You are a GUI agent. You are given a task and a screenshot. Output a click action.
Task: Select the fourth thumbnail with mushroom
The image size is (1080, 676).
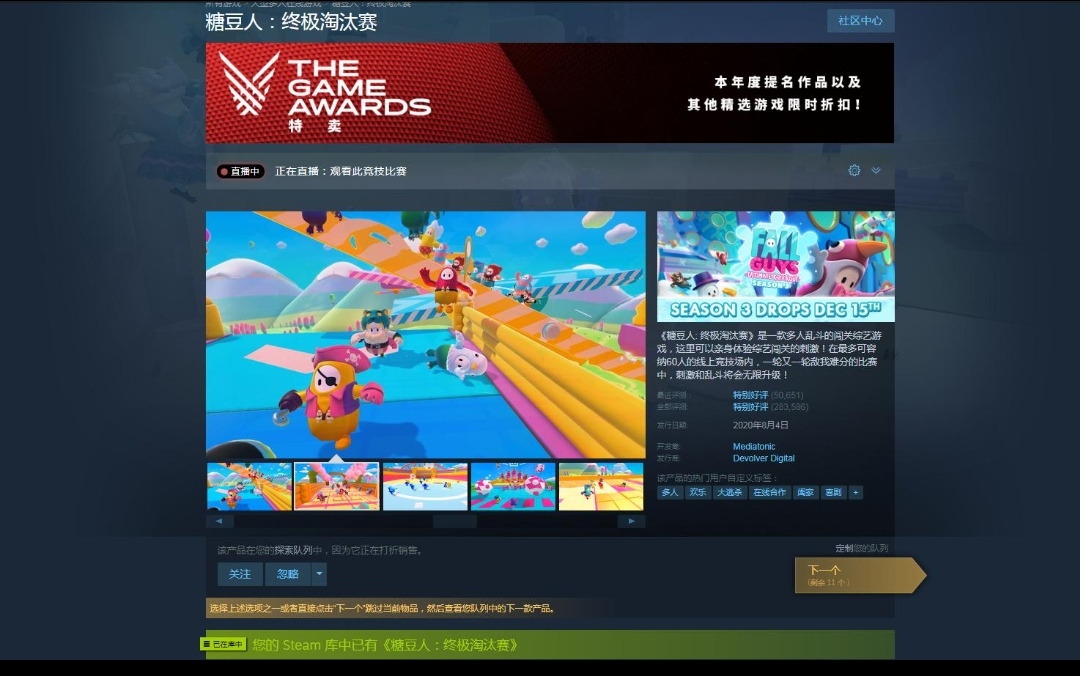[x=513, y=486]
